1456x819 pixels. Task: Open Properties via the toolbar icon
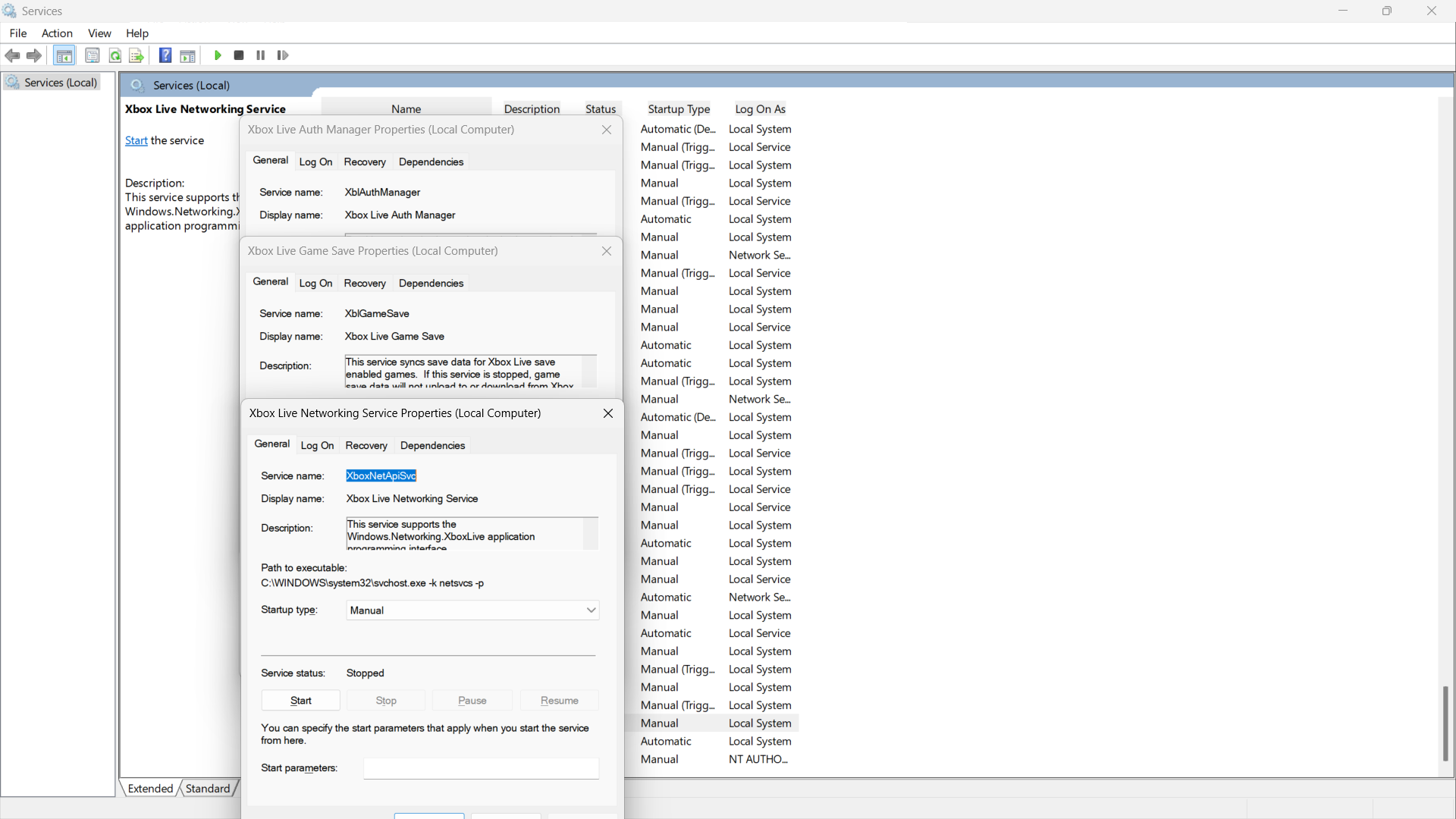point(92,55)
